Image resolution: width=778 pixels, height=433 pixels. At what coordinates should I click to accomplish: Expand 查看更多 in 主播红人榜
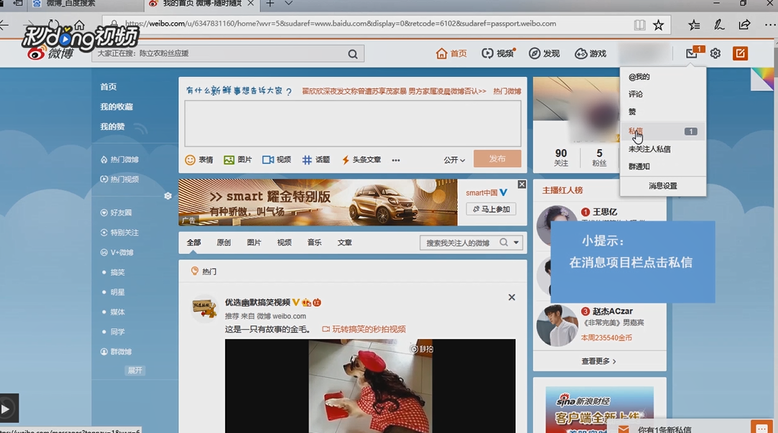pos(599,361)
